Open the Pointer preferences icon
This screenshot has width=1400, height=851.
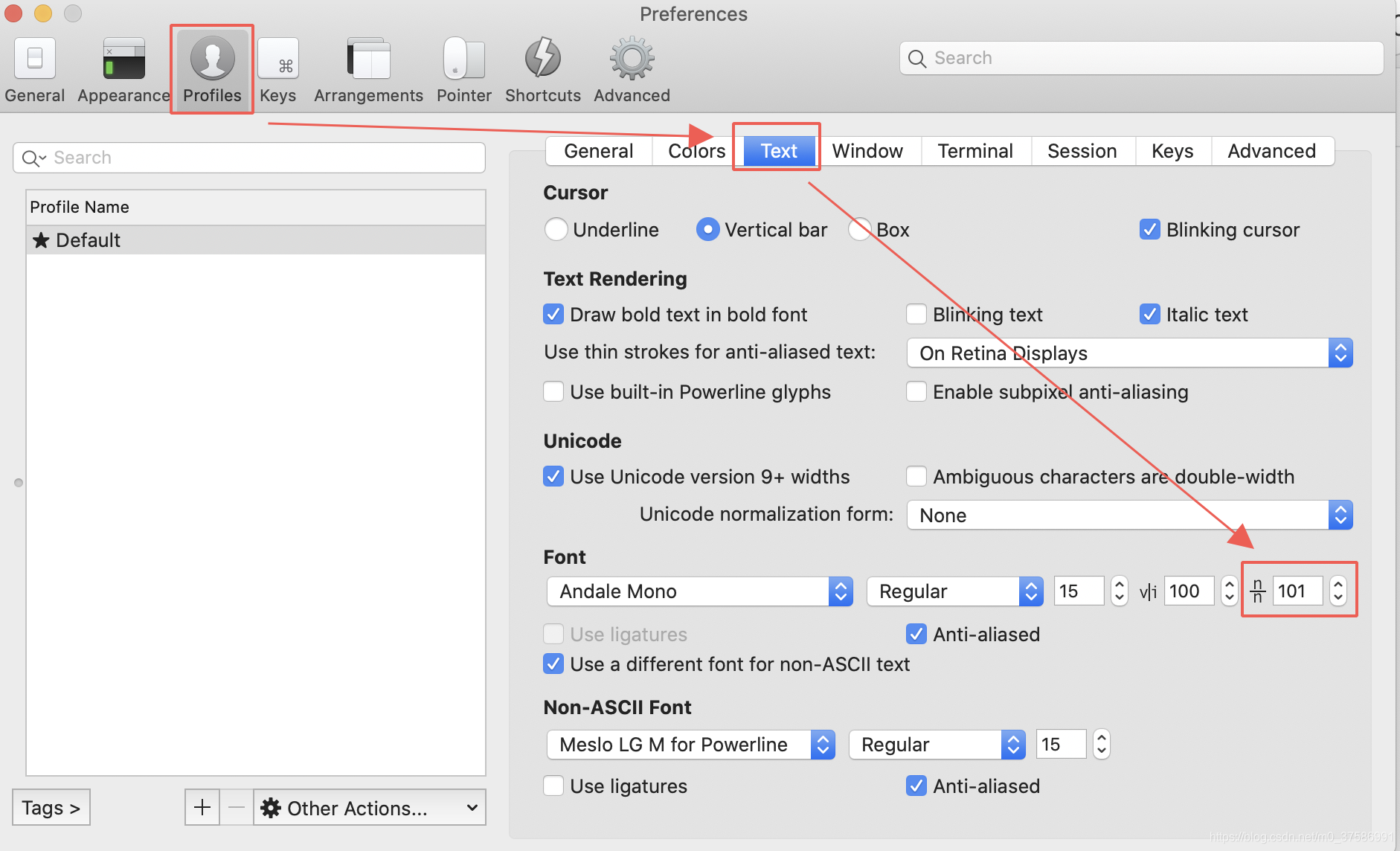[x=463, y=58]
